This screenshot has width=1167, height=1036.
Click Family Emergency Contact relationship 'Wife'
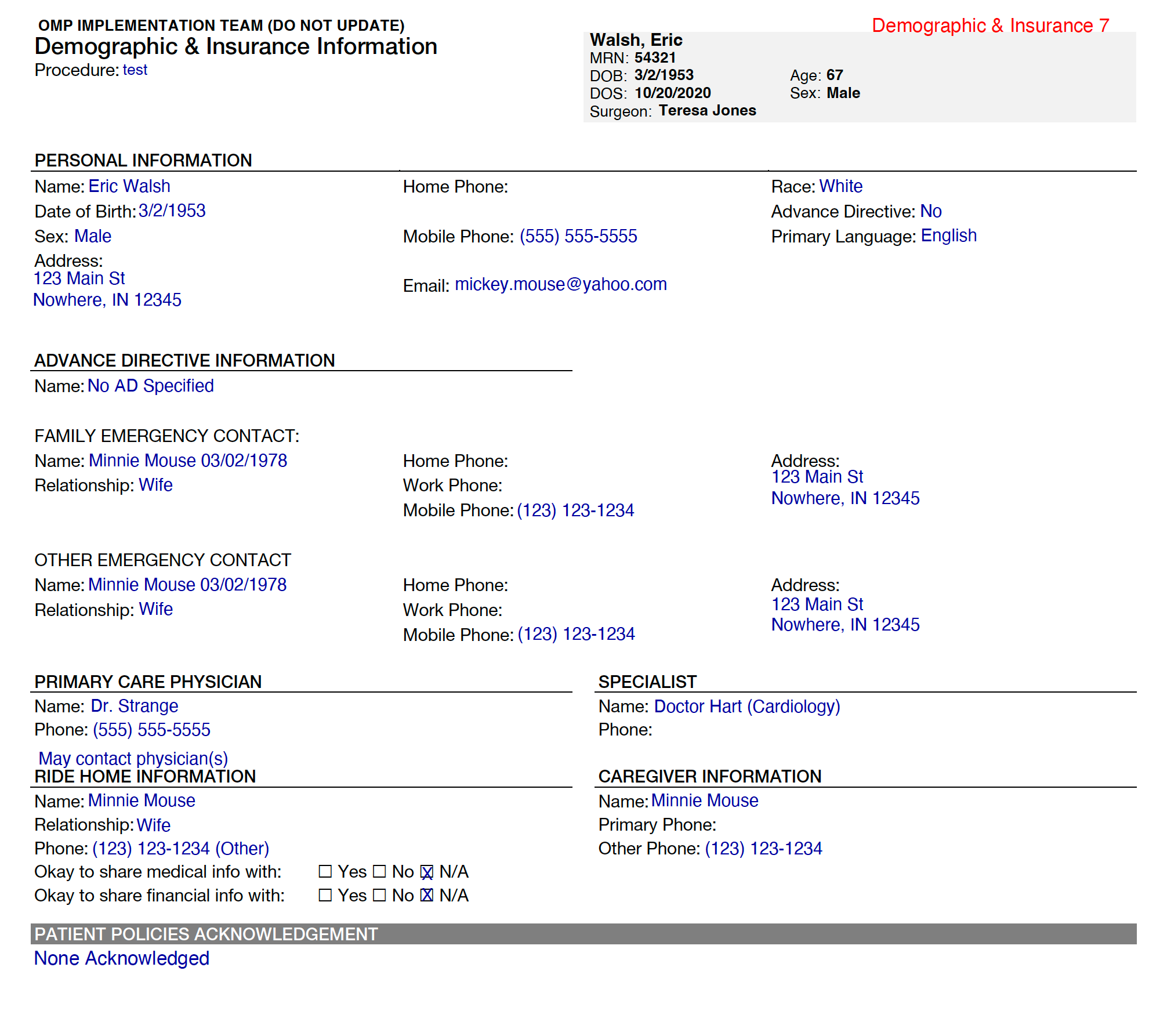156,485
